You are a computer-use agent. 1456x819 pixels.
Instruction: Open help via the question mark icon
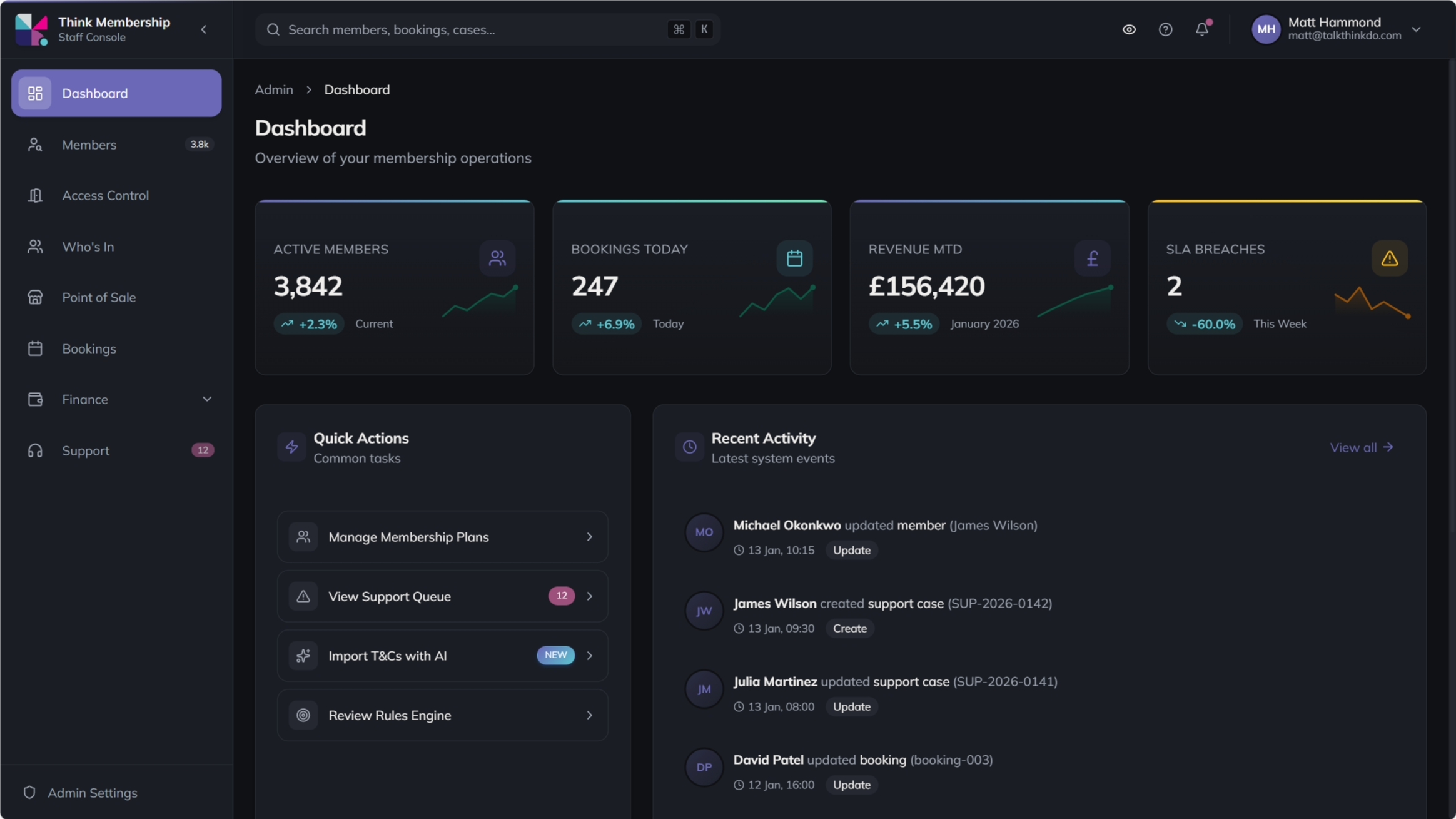(x=1165, y=29)
